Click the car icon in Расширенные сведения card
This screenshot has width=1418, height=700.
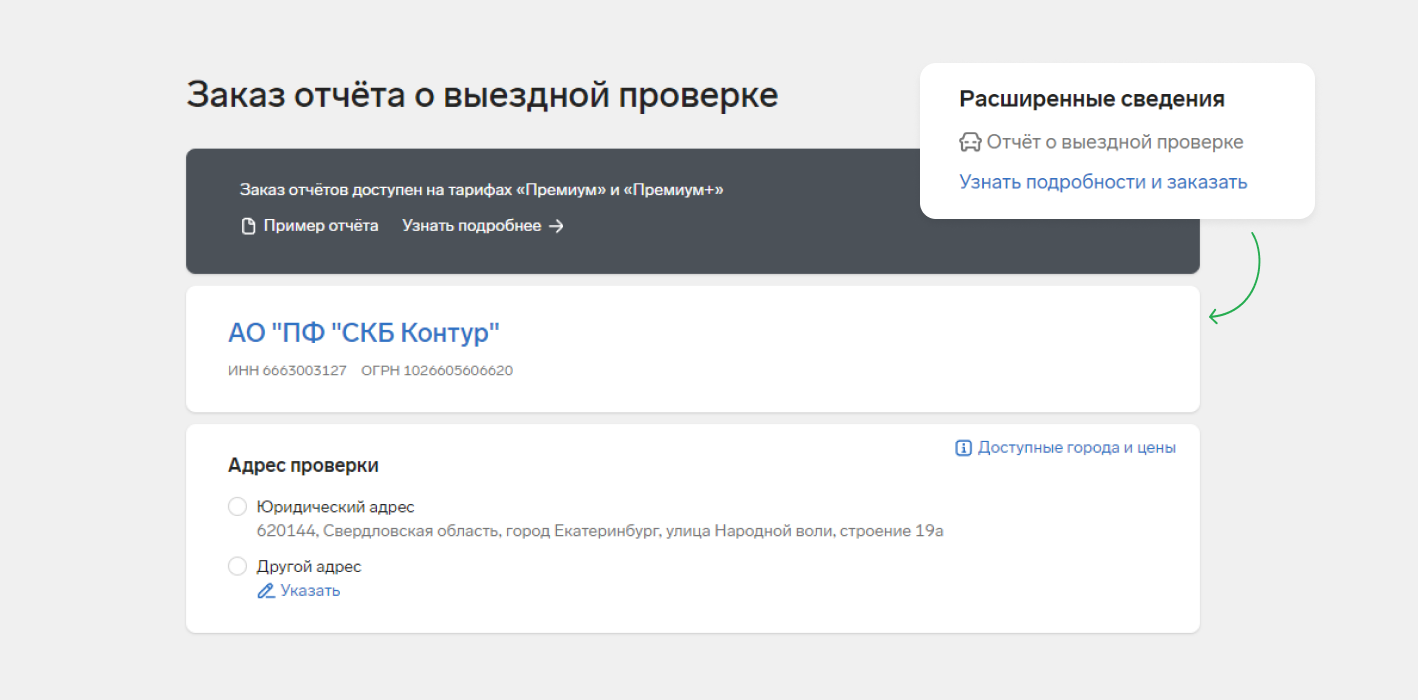970,142
